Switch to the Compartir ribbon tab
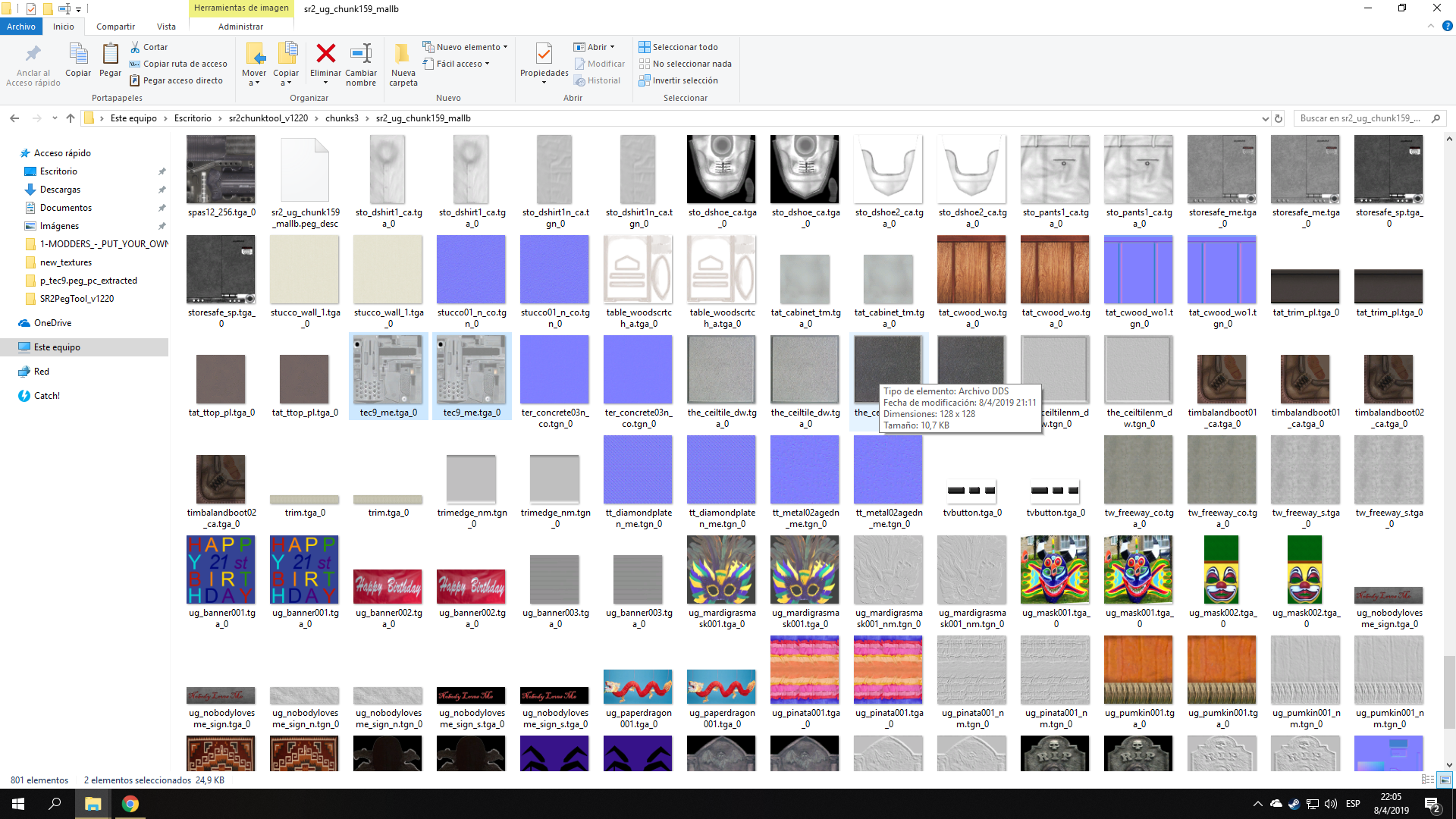Viewport: 1456px width, 819px height. pyautogui.click(x=115, y=27)
